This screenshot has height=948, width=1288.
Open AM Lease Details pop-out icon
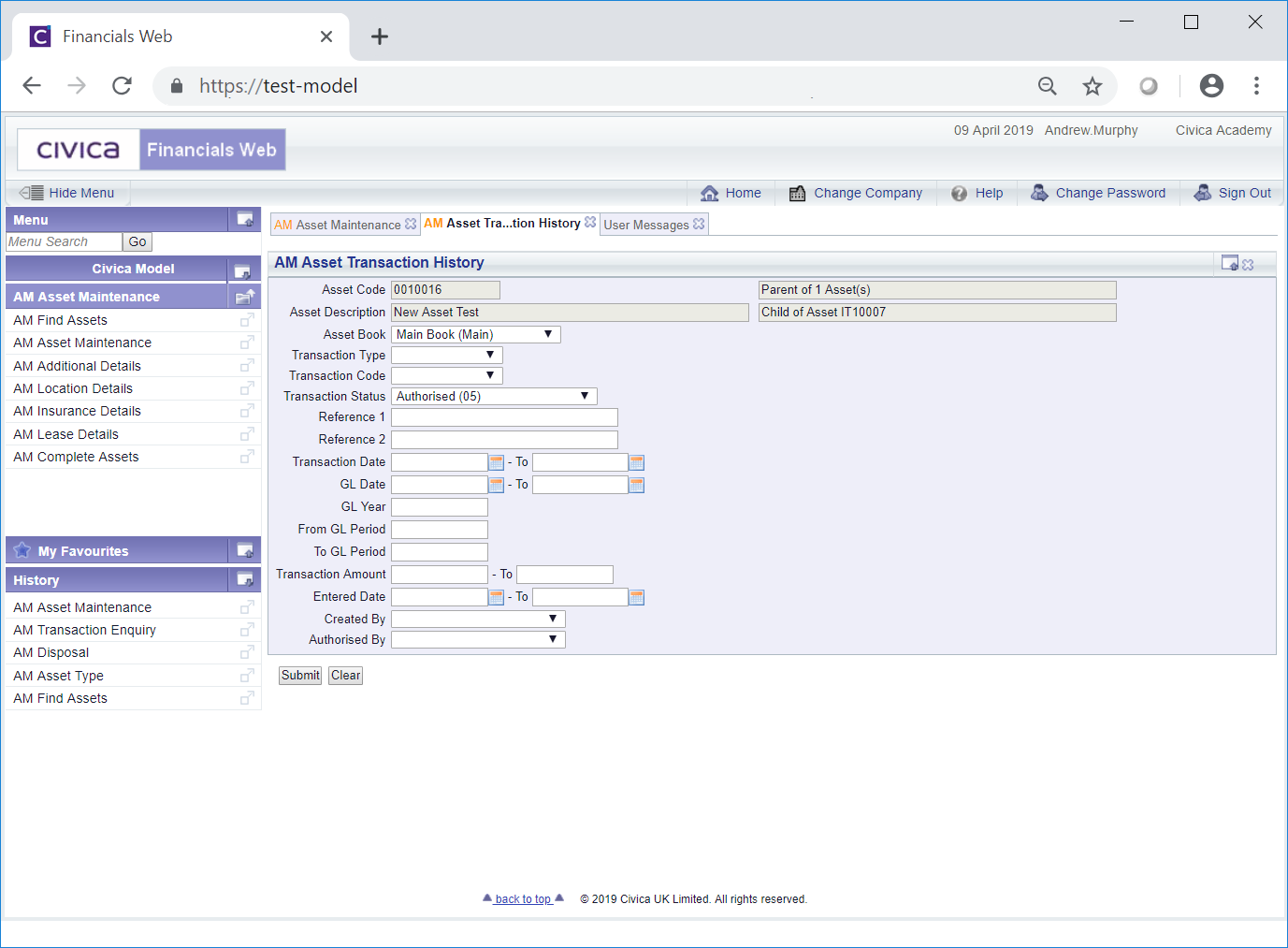tap(247, 434)
